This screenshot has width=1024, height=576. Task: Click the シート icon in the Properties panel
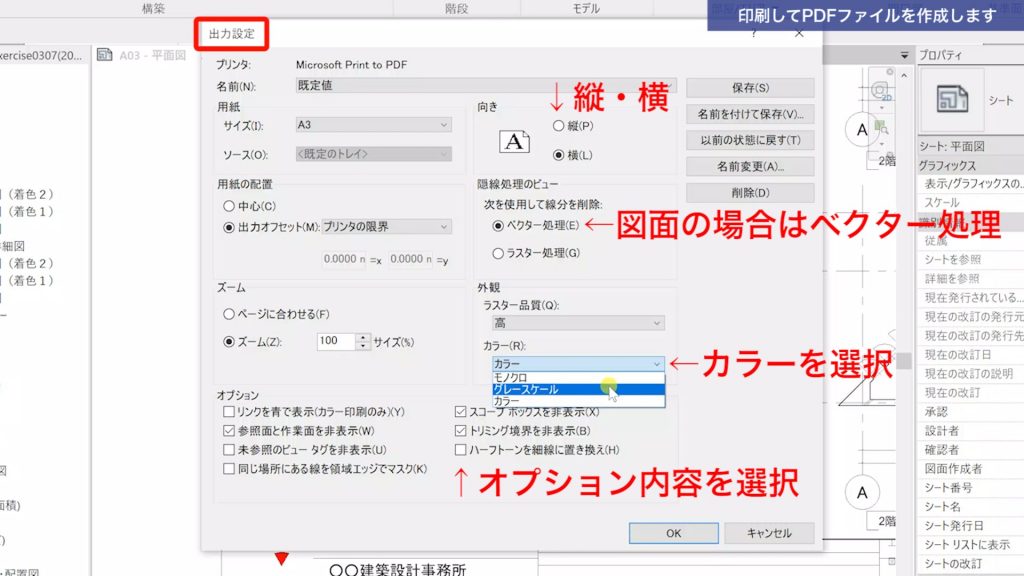952,97
